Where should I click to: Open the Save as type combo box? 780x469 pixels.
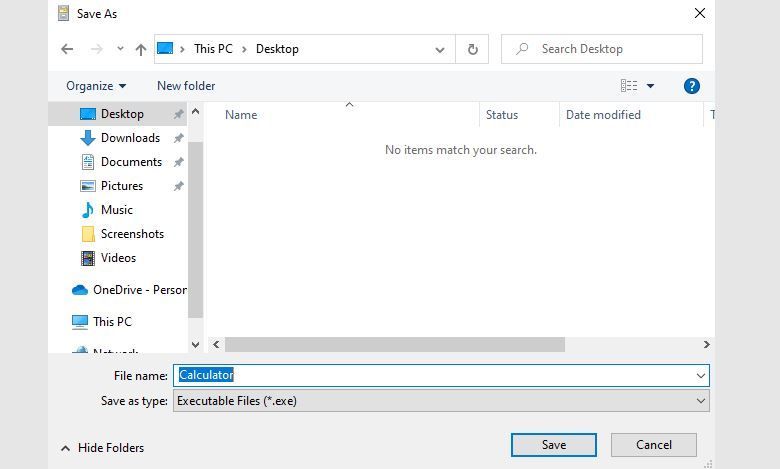[x=441, y=401]
